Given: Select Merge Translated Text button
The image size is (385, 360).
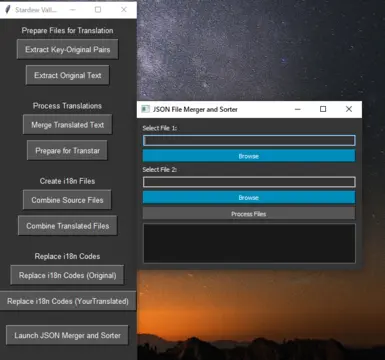Looking at the screenshot, I should (x=67, y=125).
